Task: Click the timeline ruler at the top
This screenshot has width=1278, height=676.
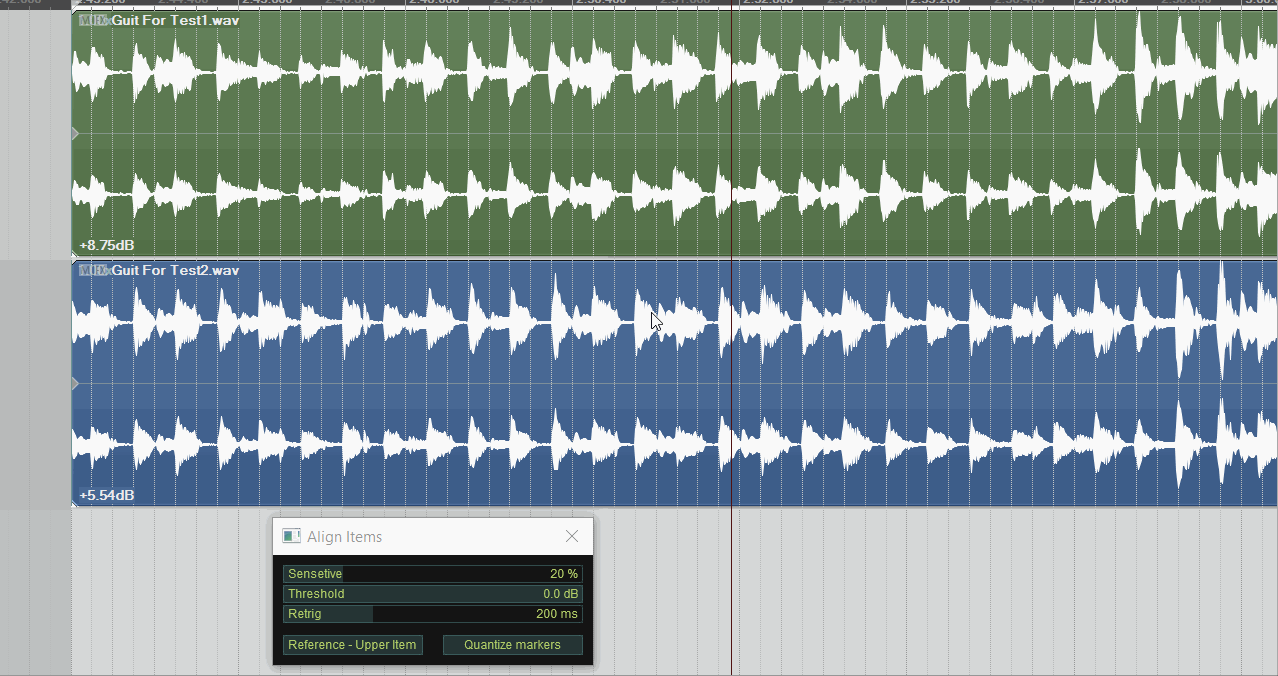Action: tap(639, 4)
